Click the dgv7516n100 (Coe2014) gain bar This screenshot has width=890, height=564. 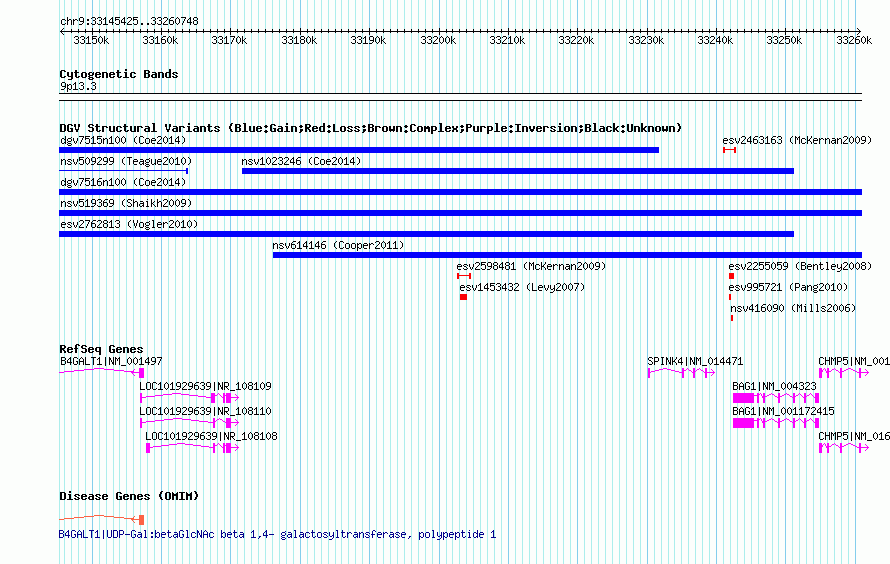pyautogui.click(x=460, y=192)
